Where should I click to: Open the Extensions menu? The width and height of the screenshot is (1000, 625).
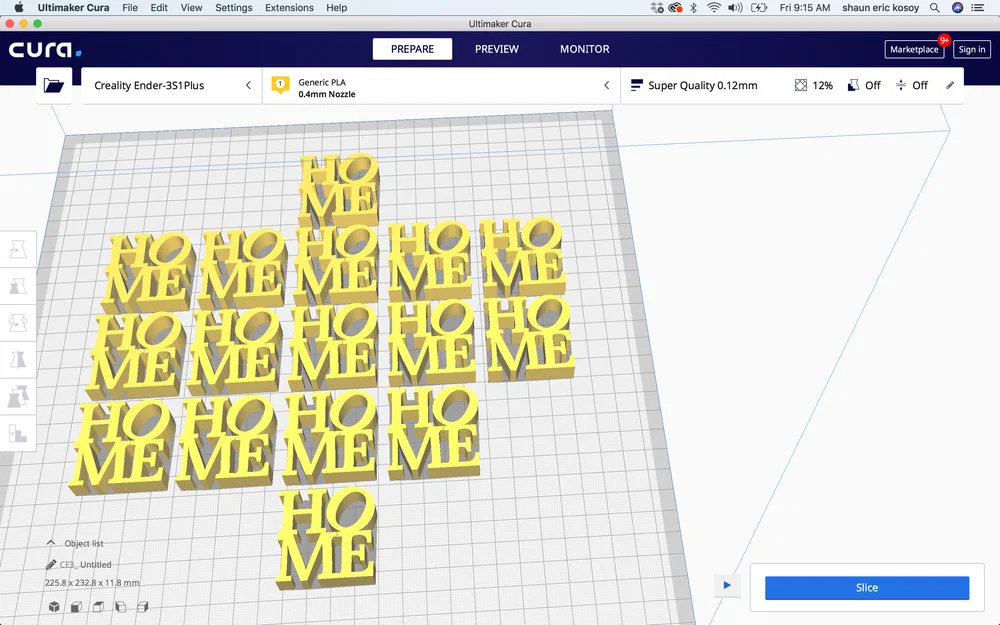click(290, 8)
